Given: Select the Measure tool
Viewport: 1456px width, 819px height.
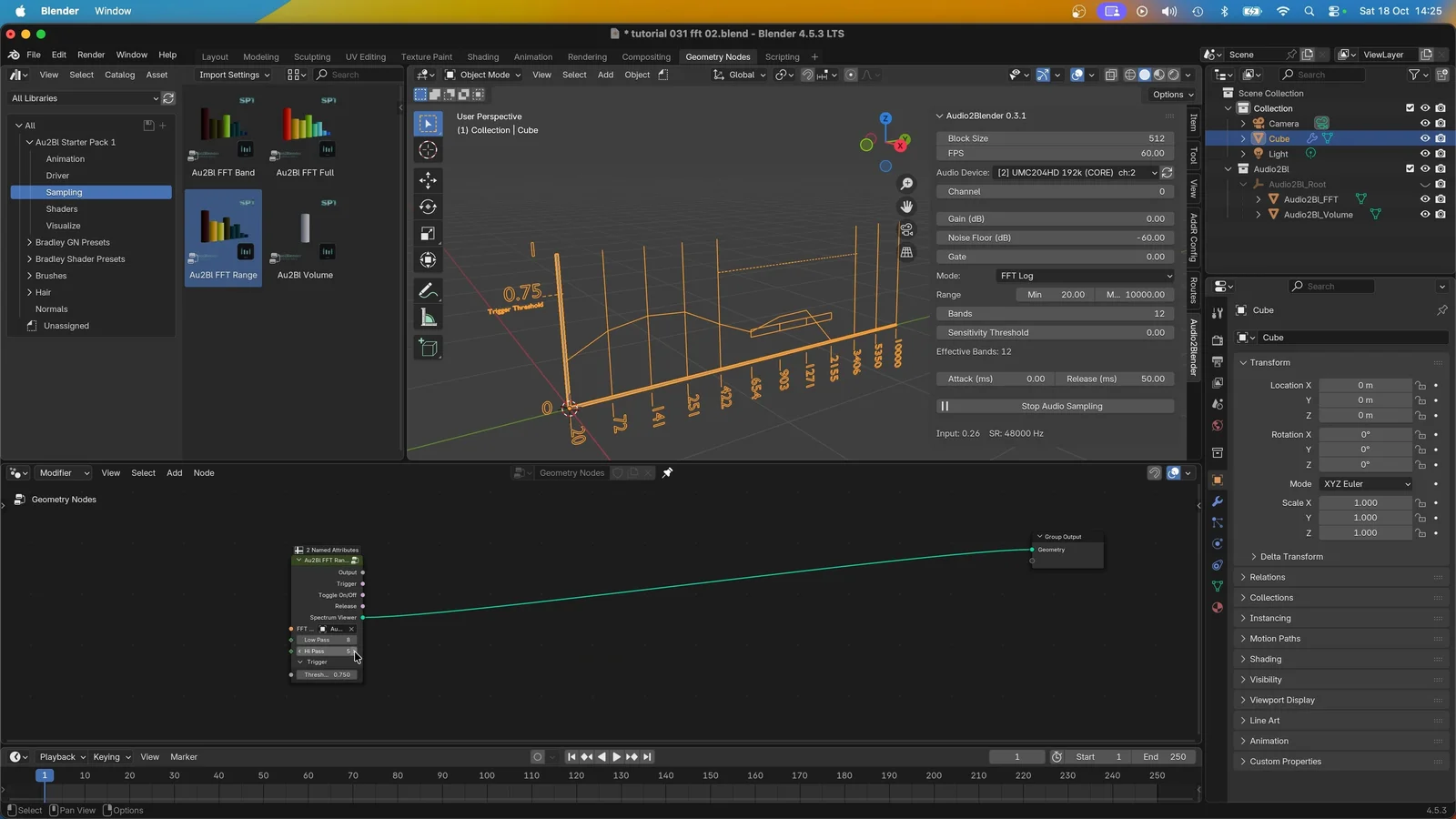Looking at the screenshot, I should click(x=428, y=317).
